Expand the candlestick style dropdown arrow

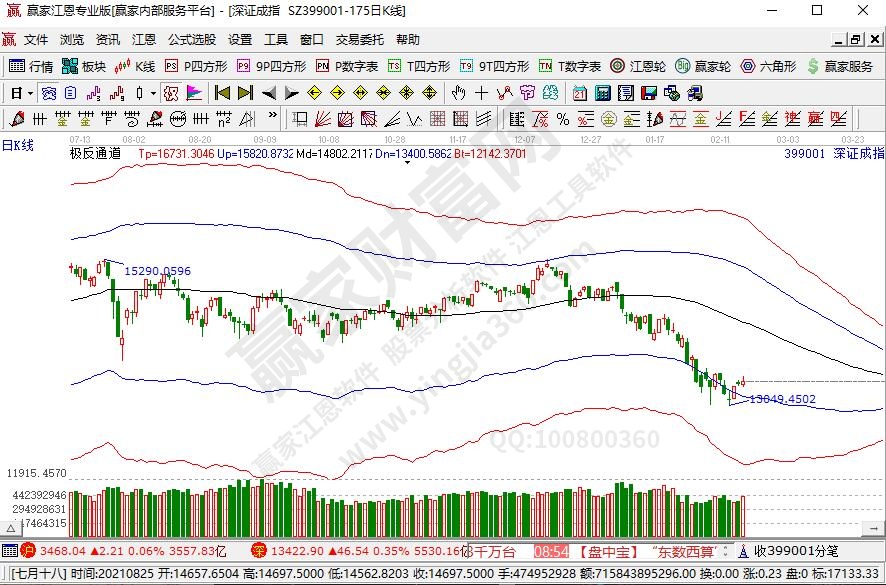pos(152,93)
